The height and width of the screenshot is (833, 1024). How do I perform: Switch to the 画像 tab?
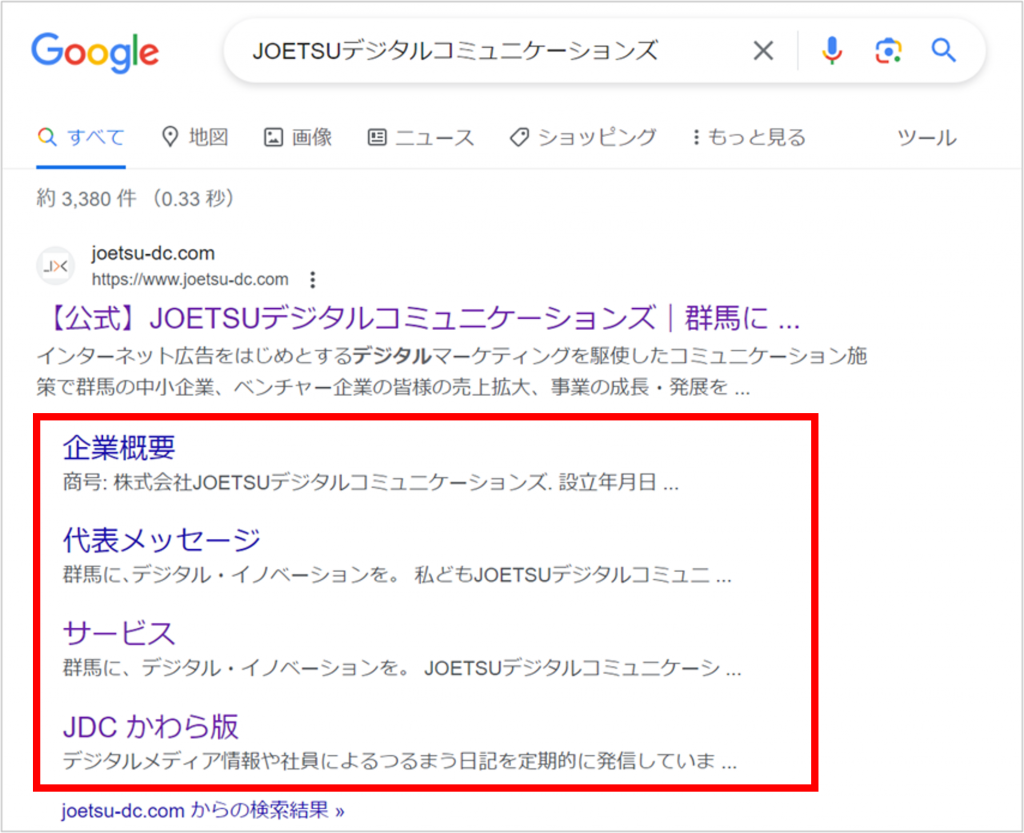298,137
